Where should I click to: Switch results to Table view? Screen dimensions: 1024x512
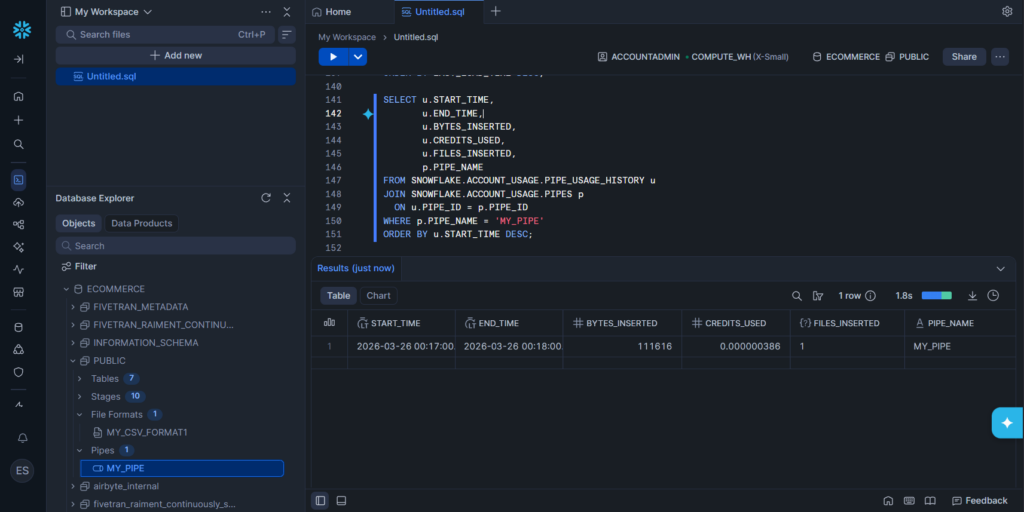click(338, 296)
